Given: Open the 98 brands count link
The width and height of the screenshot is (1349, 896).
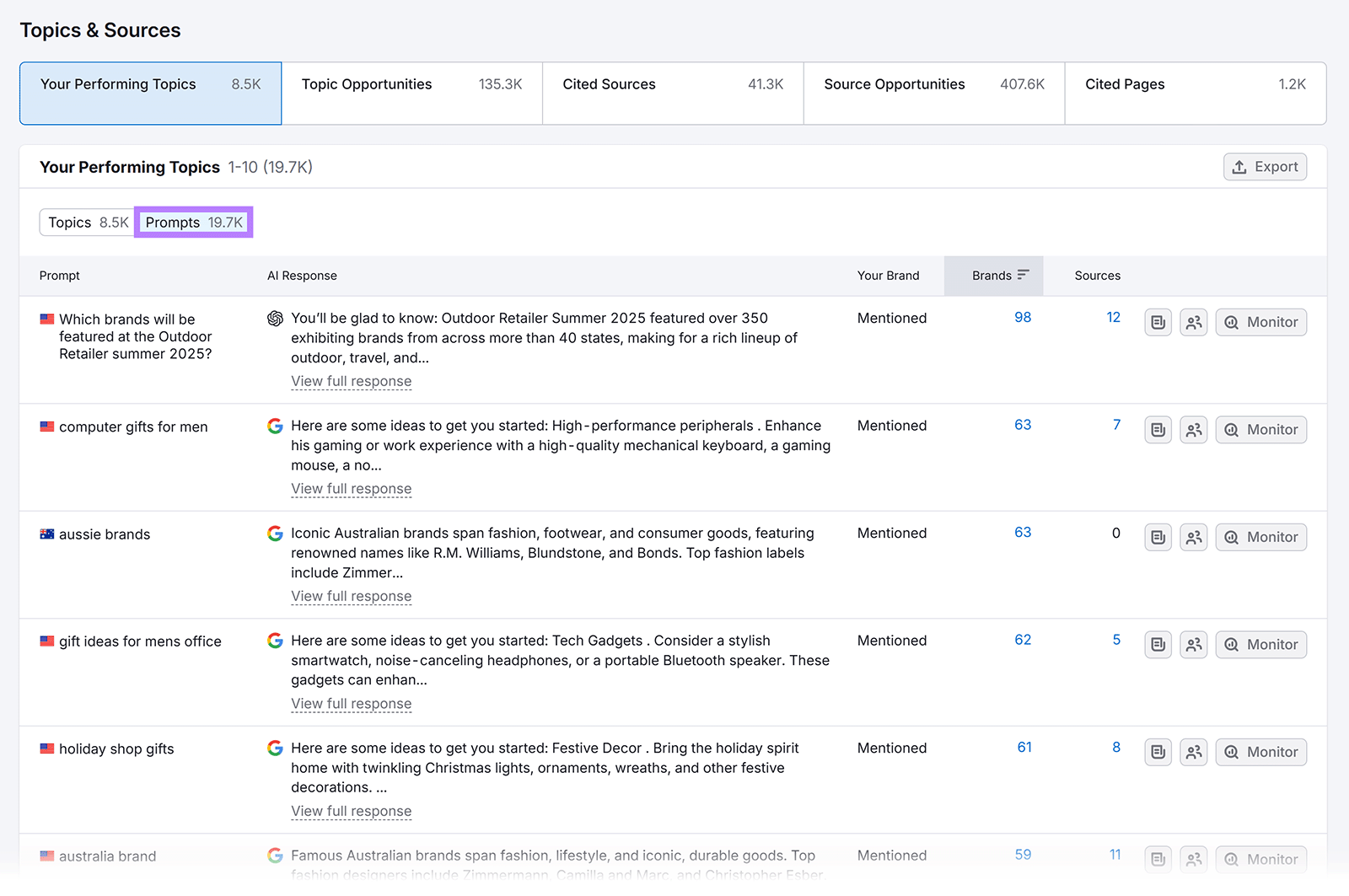Looking at the screenshot, I should (x=1022, y=318).
